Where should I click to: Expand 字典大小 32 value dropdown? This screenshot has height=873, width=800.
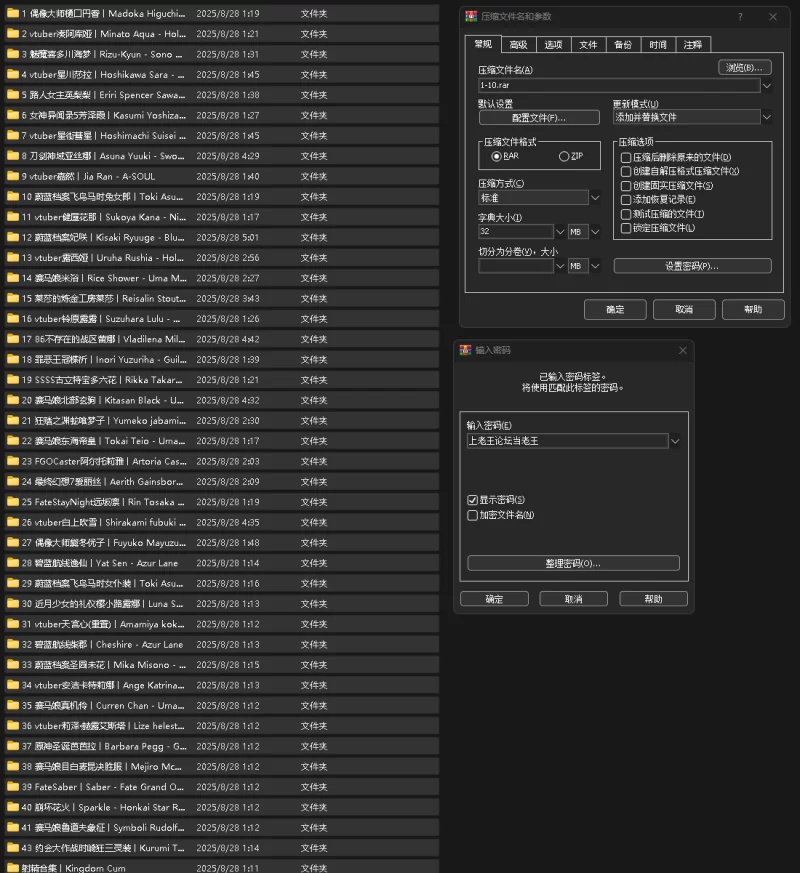click(x=560, y=232)
